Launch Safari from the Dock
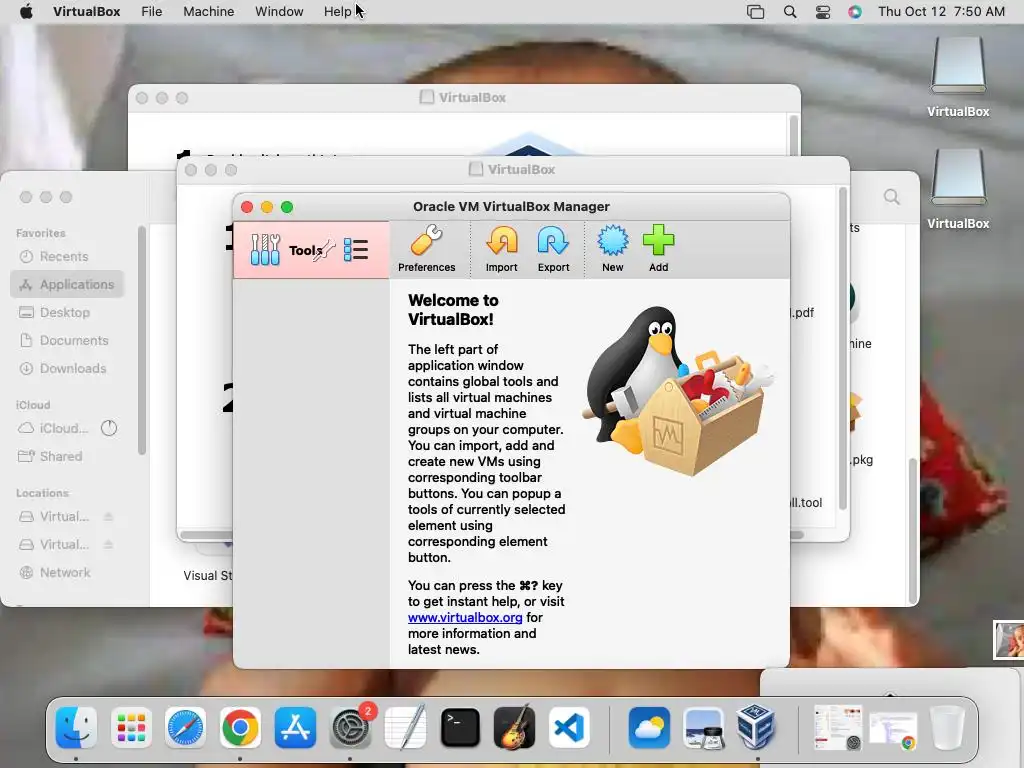 pyautogui.click(x=185, y=727)
